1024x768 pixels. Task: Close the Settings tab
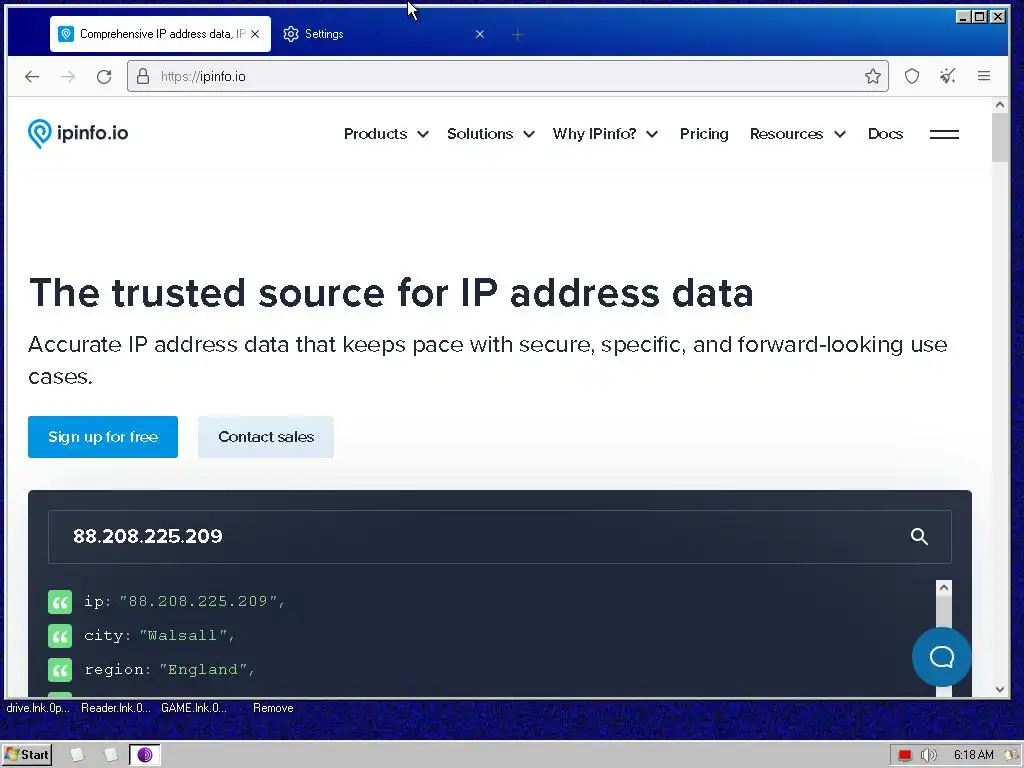tap(480, 34)
